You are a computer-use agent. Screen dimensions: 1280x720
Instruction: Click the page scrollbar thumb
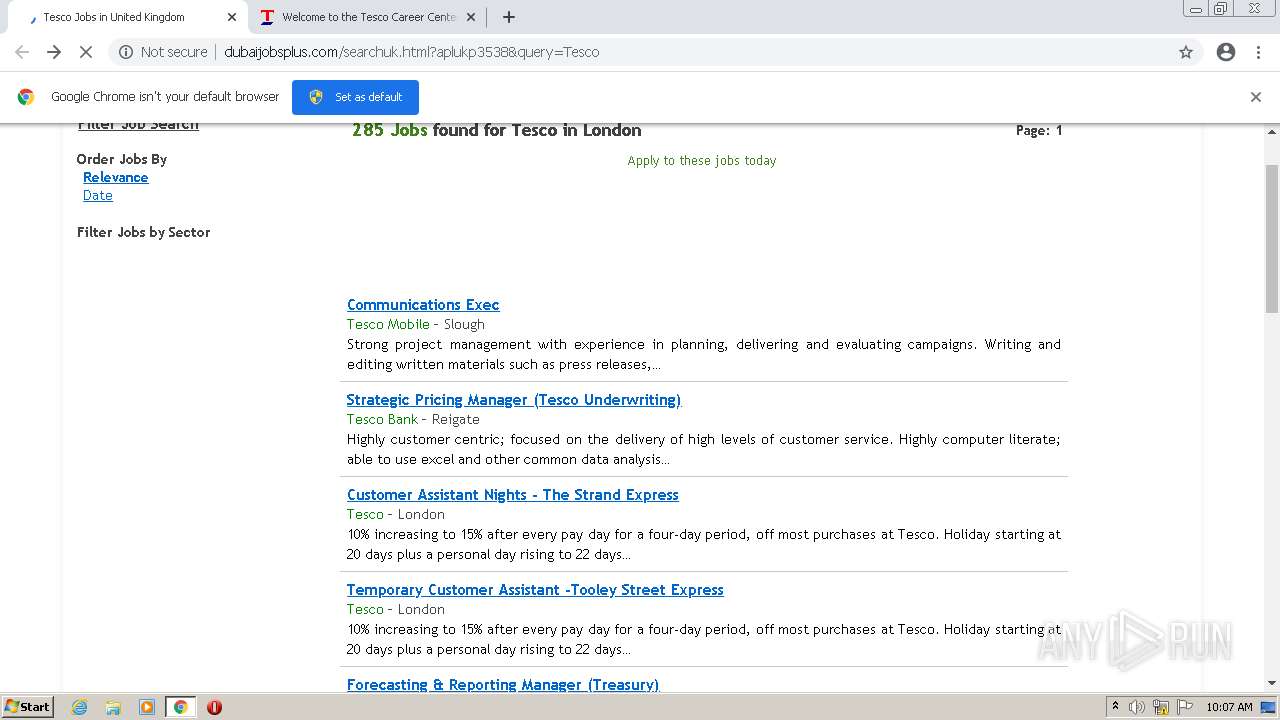click(1272, 238)
